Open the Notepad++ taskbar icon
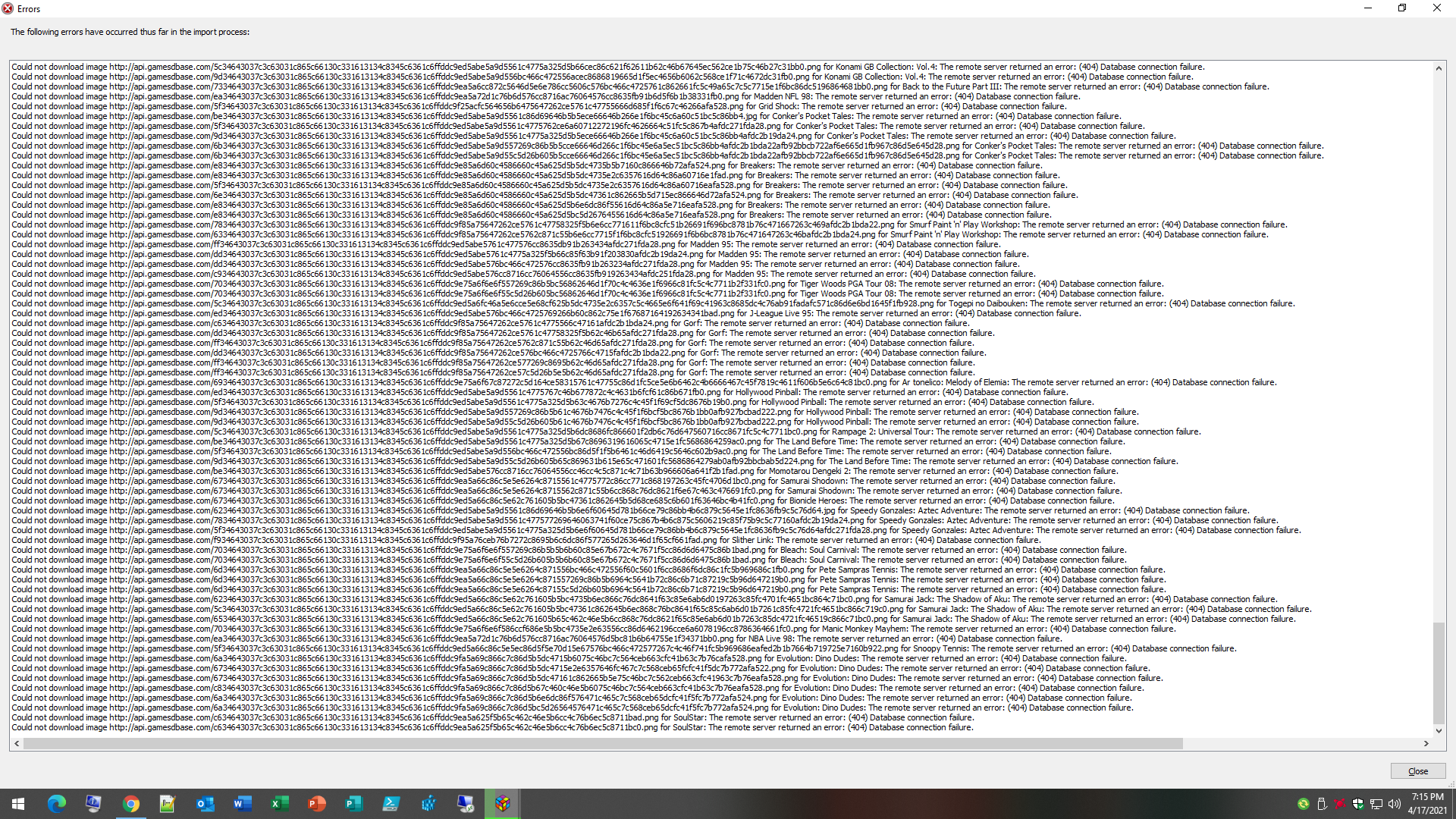Image resolution: width=1456 pixels, height=819 pixels. click(168, 804)
